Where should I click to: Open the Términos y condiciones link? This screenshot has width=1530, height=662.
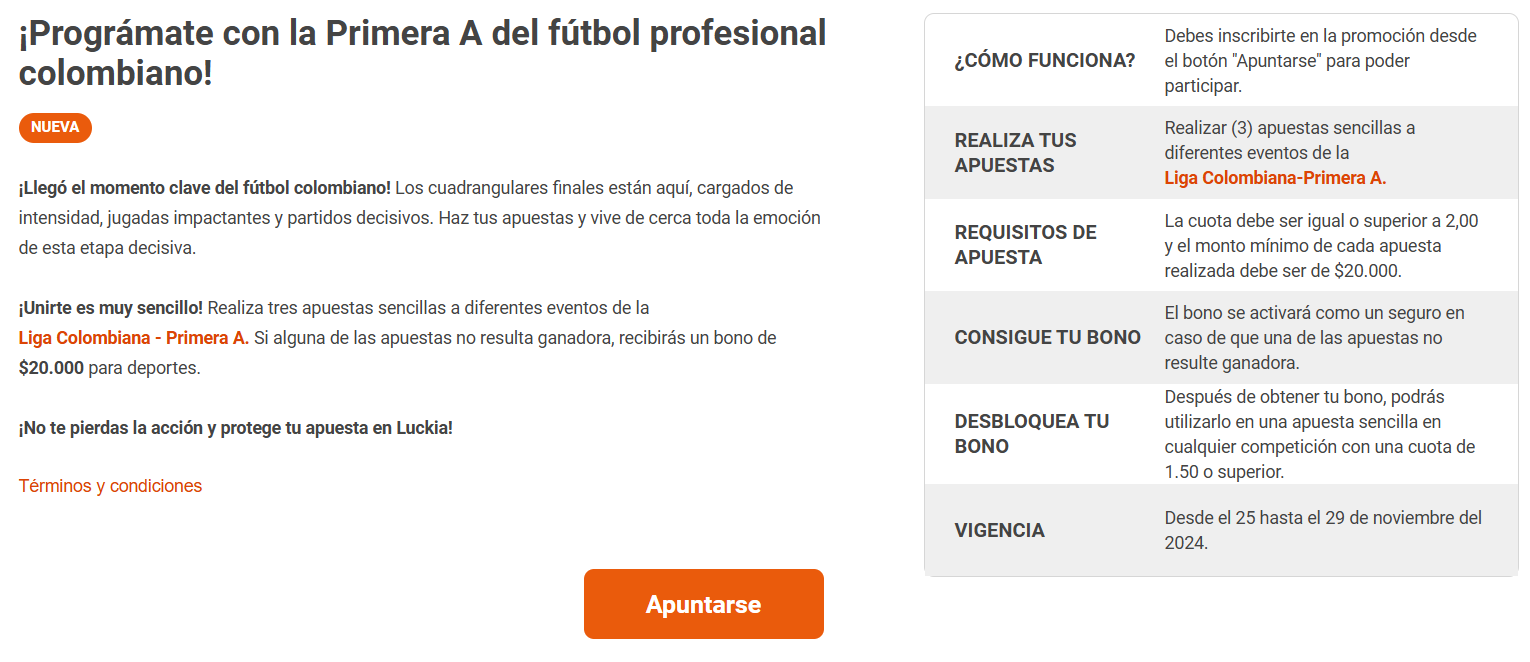pyautogui.click(x=110, y=486)
